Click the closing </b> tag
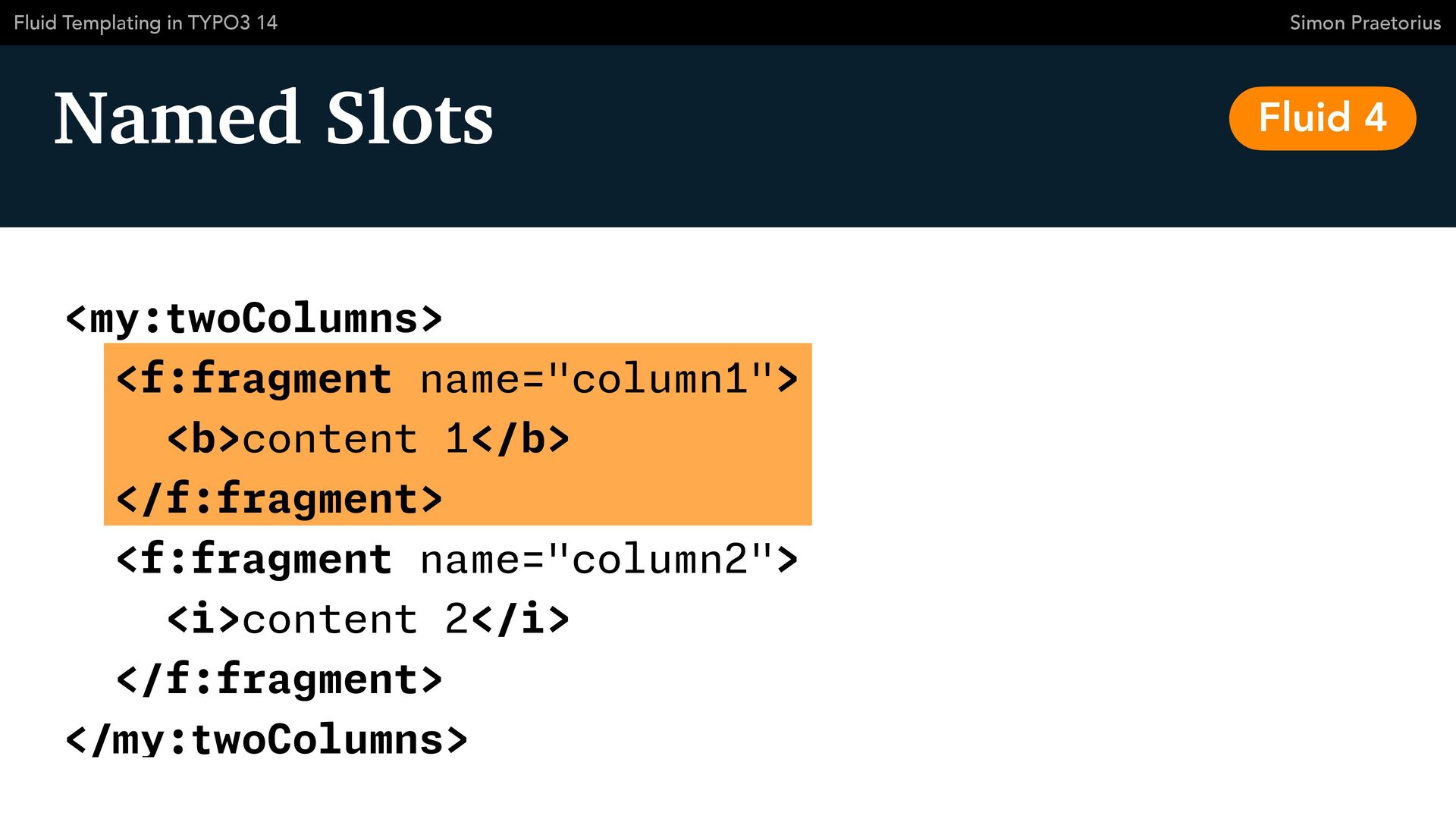The height and width of the screenshot is (819, 1456). coord(520,439)
